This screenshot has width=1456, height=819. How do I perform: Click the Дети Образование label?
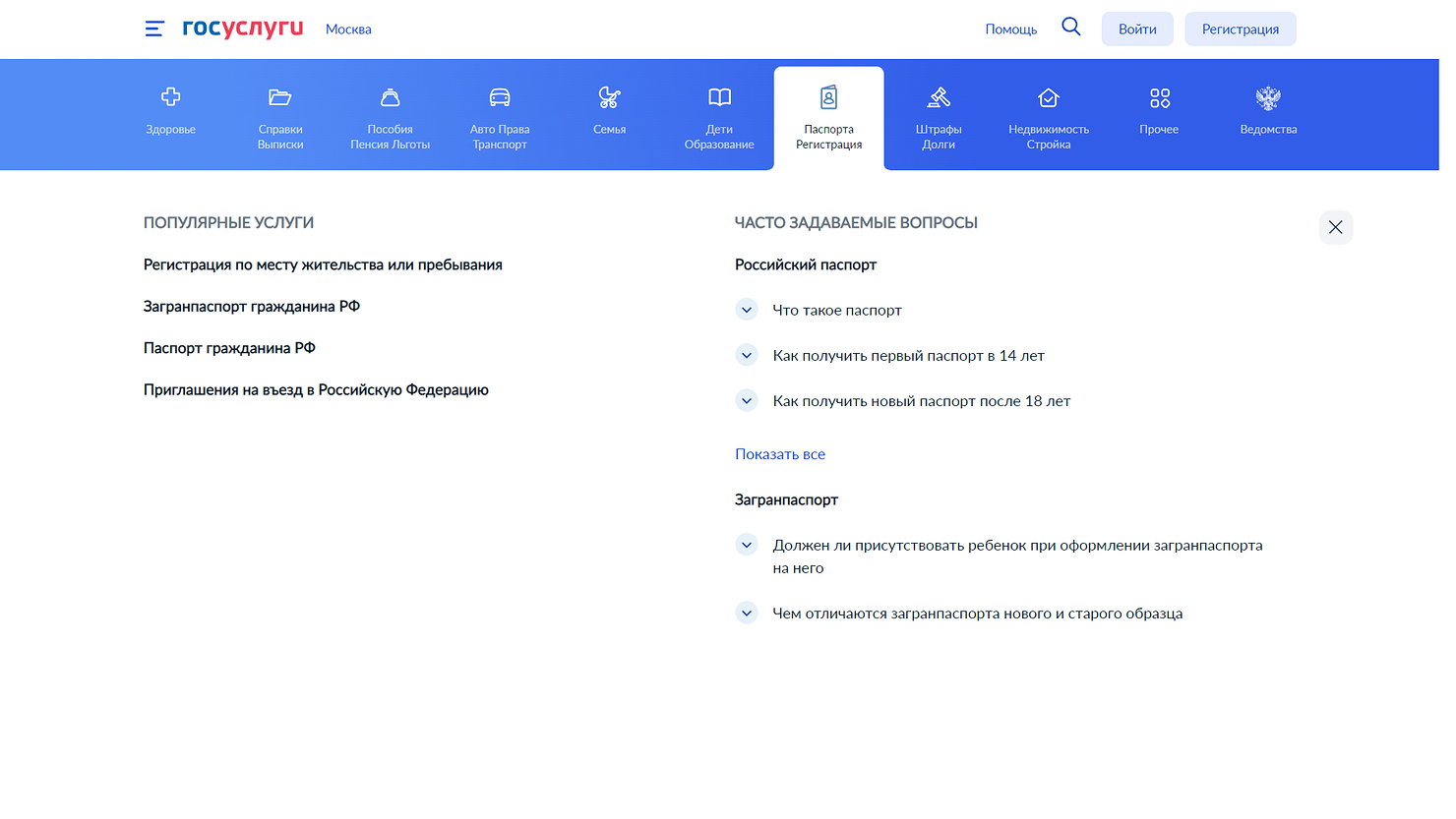click(719, 137)
